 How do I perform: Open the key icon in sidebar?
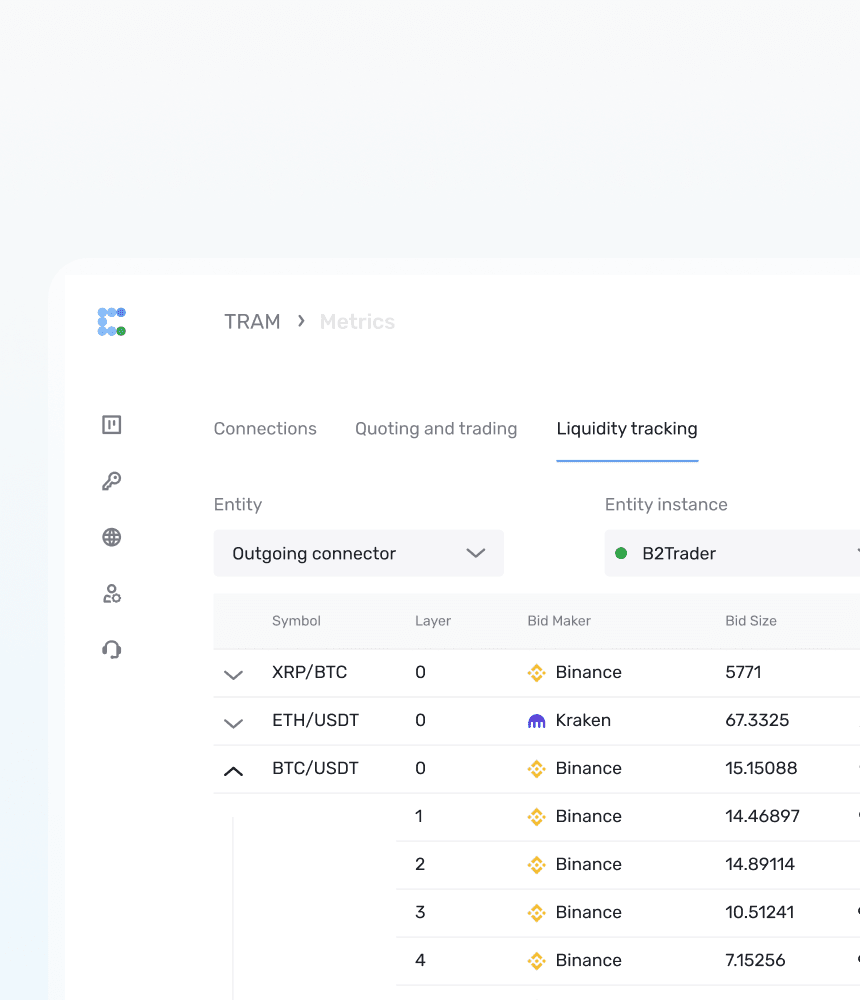tap(112, 481)
